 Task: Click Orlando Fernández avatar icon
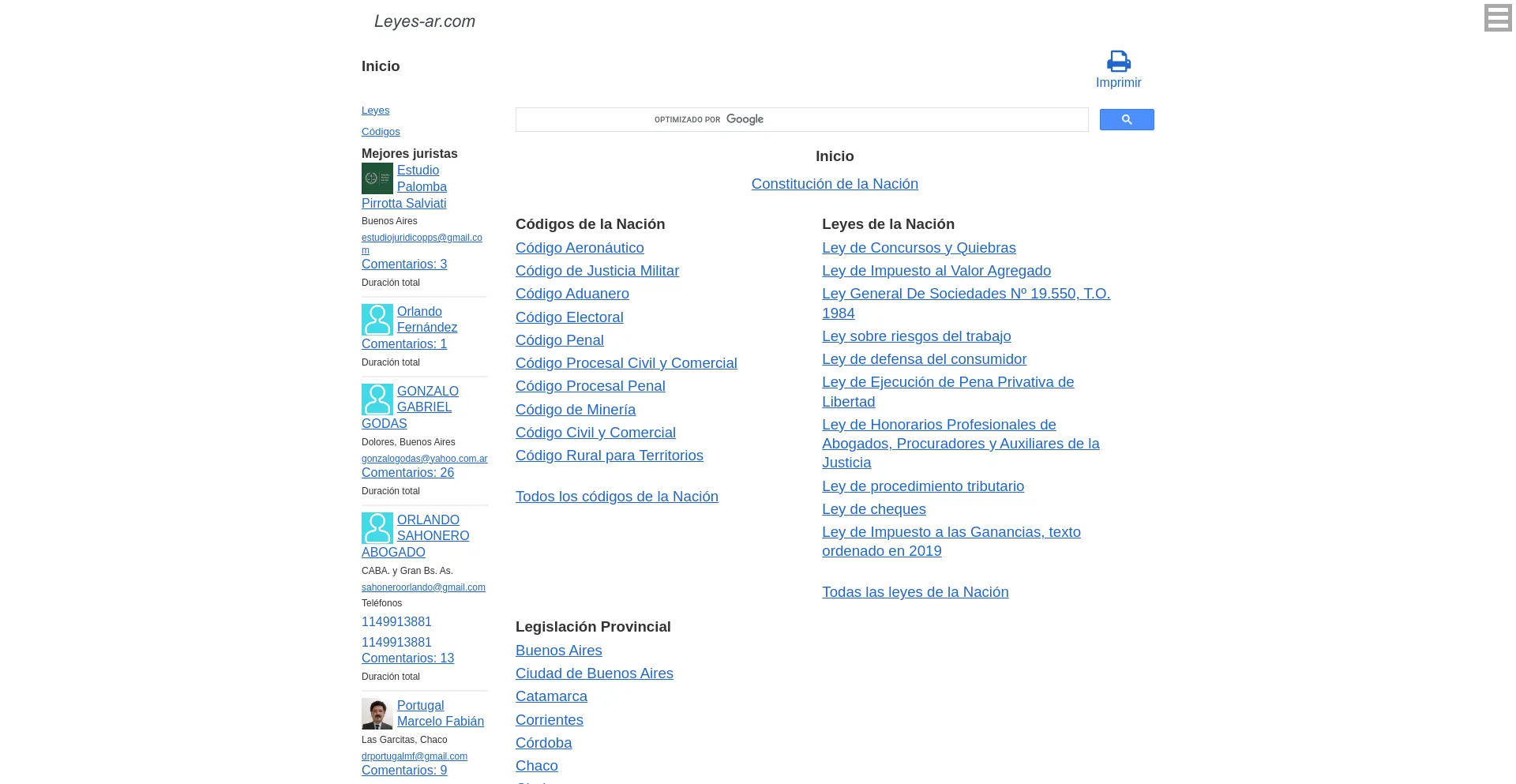[x=377, y=320]
